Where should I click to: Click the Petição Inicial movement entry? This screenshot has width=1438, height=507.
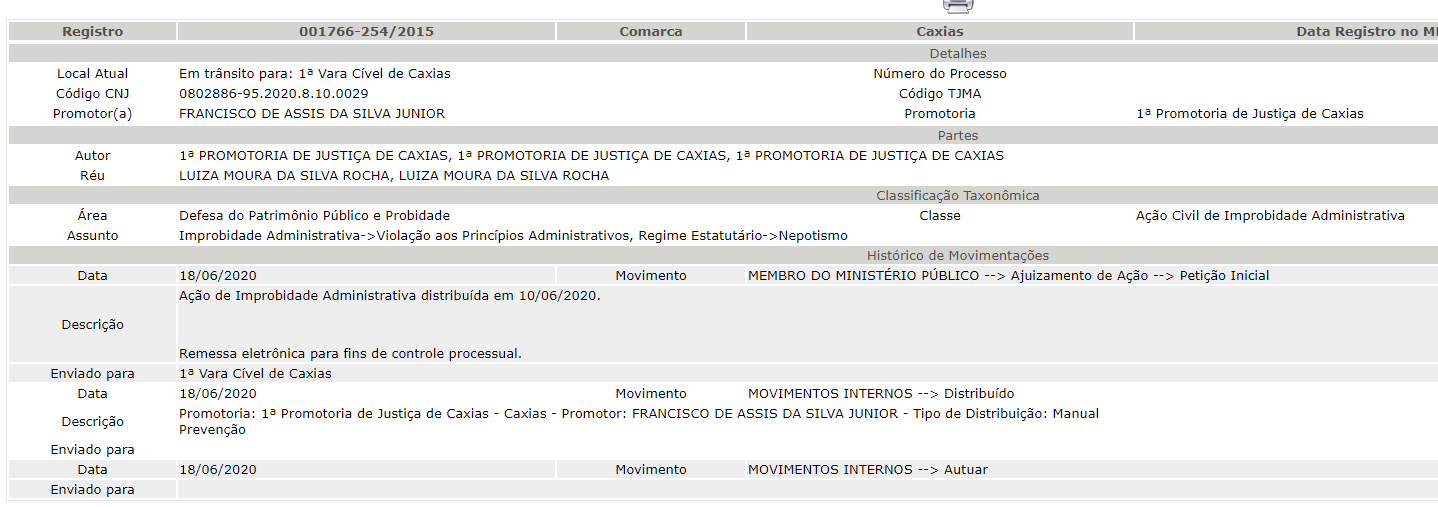click(x=1008, y=276)
